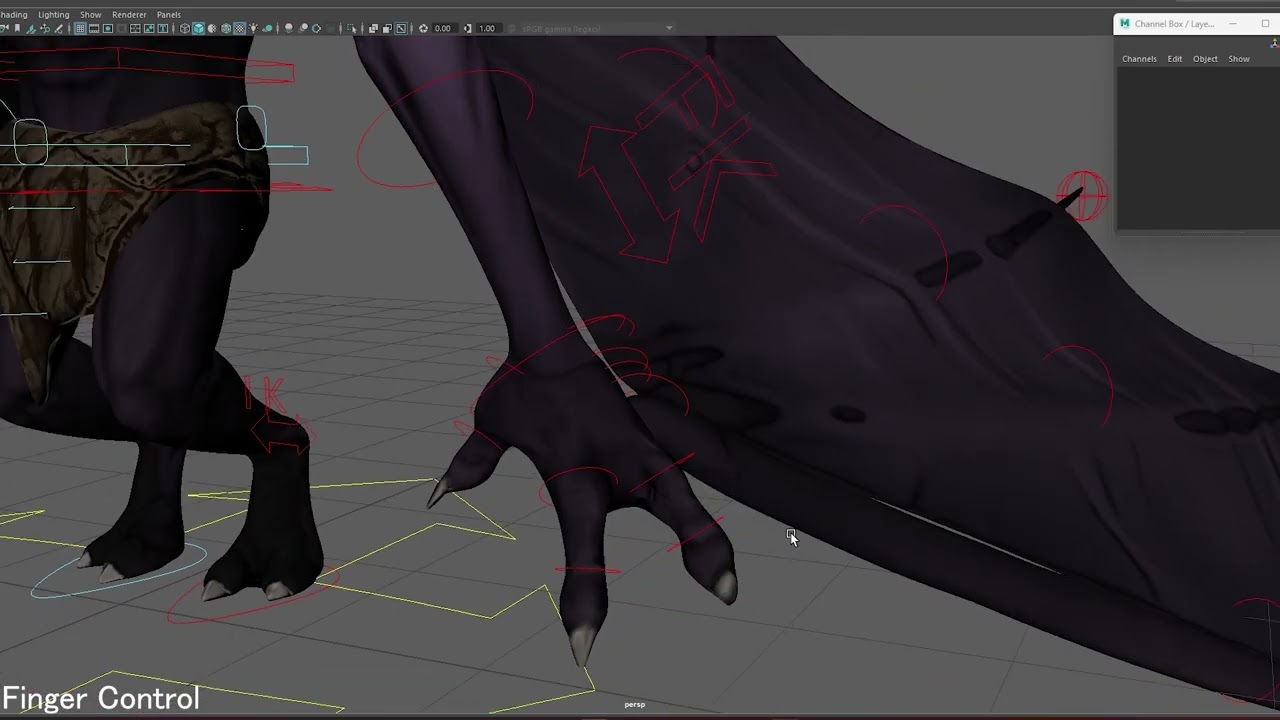Click the isolate select icon

click(351, 28)
